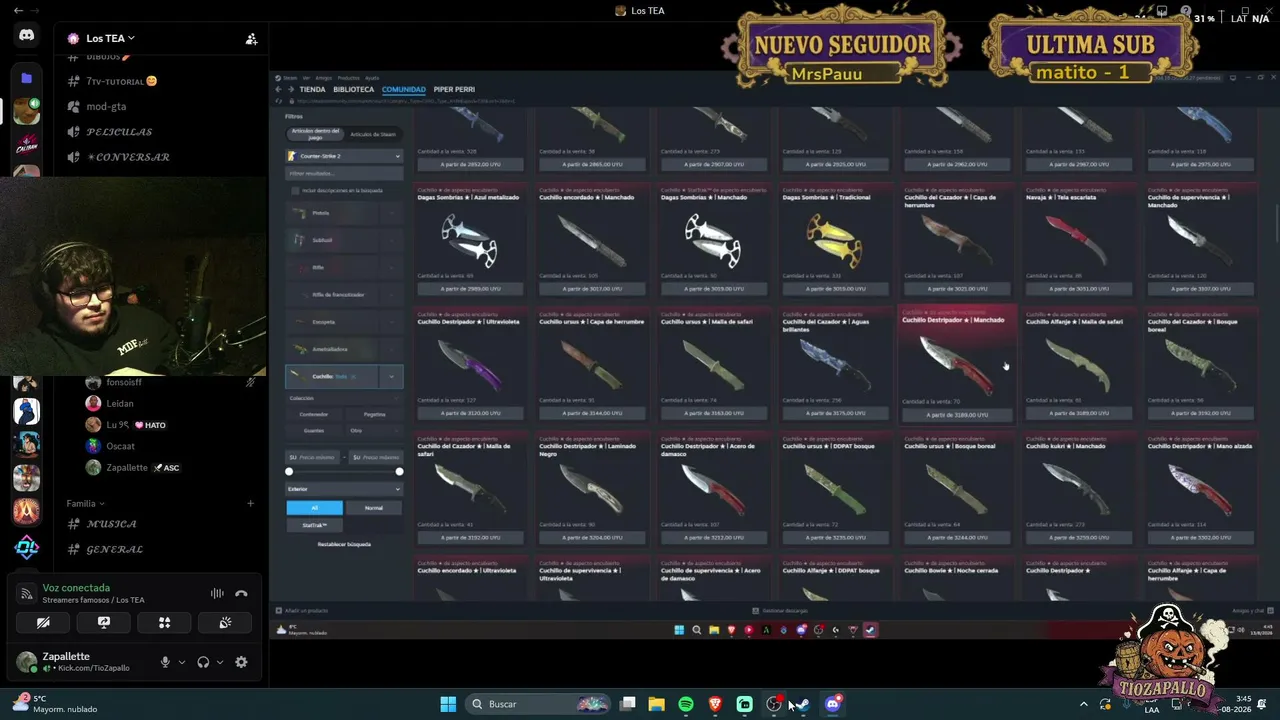Invite people icon next to Los TEA
1280x720 pixels.
pos(251,39)
